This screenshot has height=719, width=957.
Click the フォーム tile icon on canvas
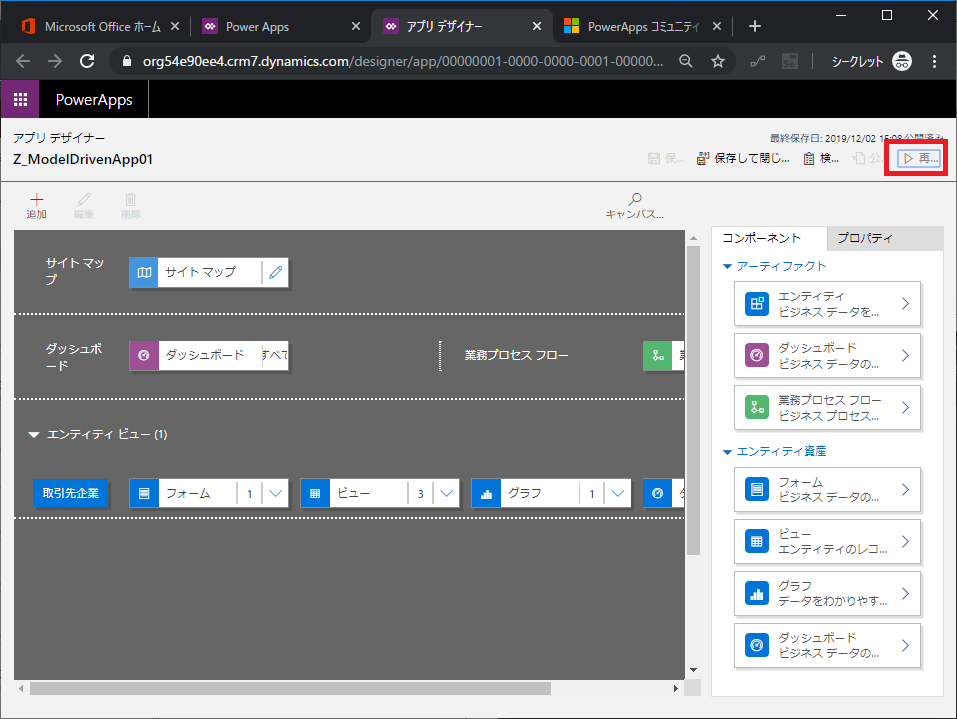pos(144,493)
